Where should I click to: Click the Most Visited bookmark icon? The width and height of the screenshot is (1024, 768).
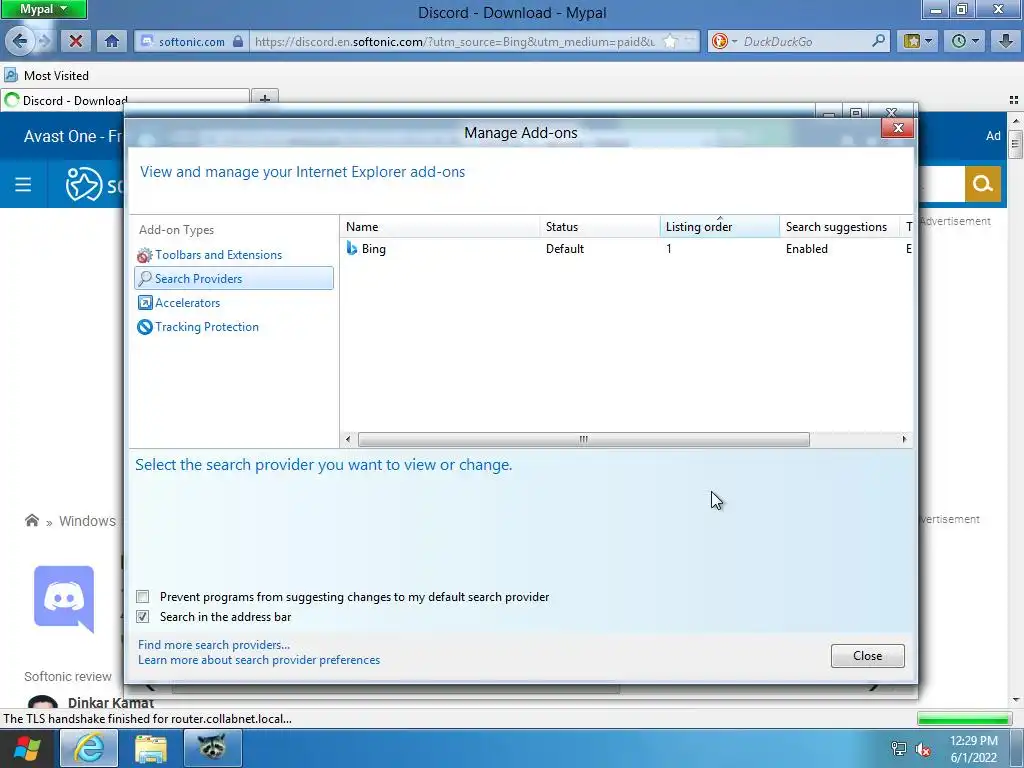11,76
